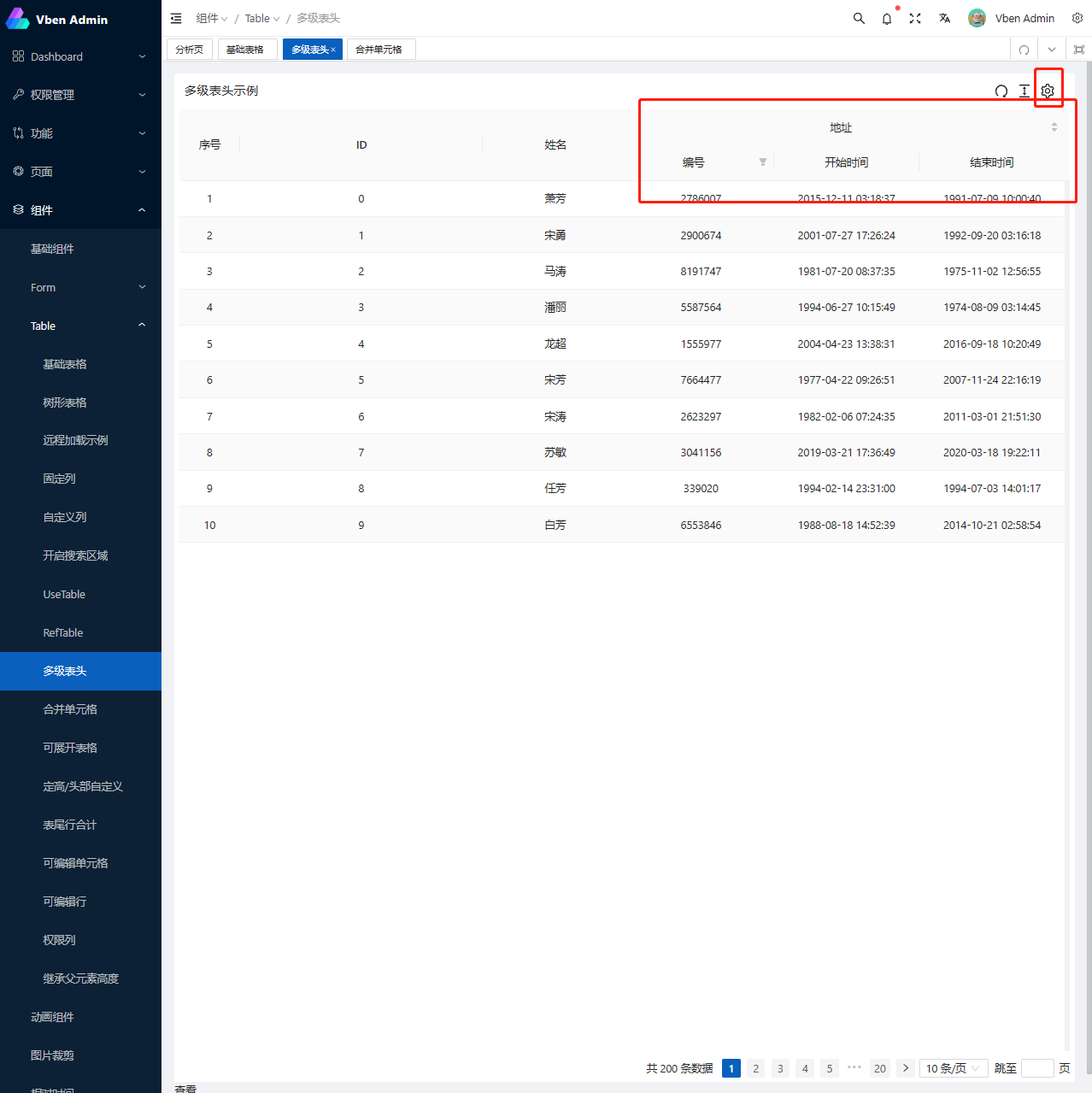
Task: Navigate to 树形表格 in the sidebar
Action: (65, 402)
